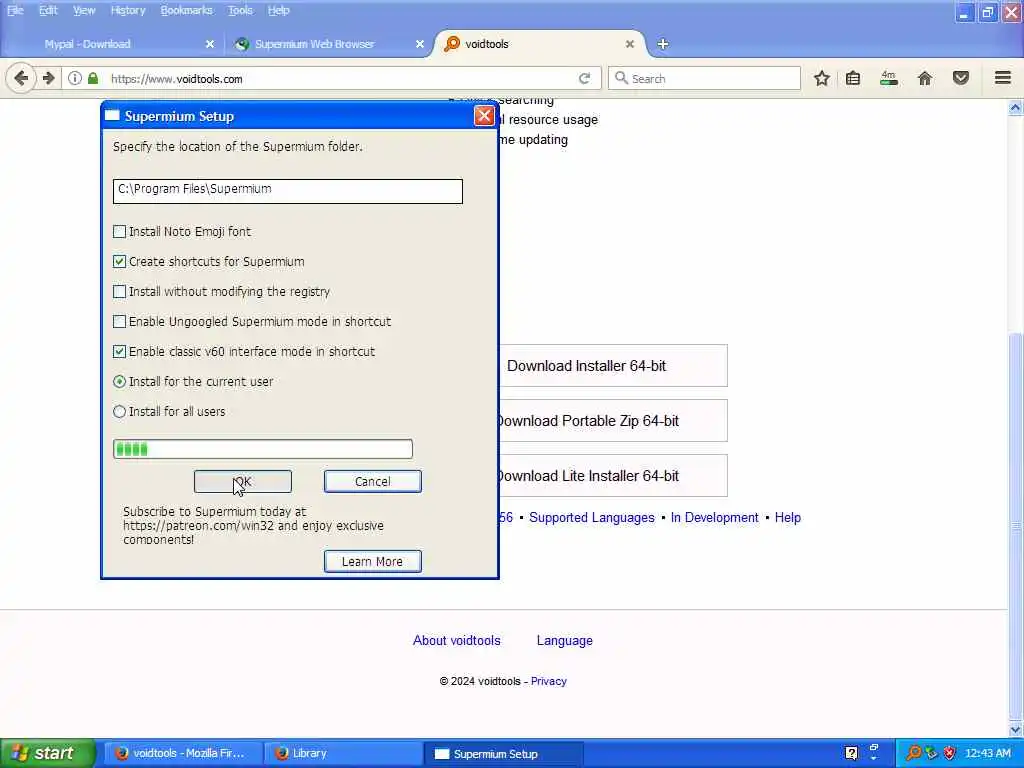This screenshot has width=1024, height=768.
Task: Switch to Library in the taskbar
Action: 344,753
